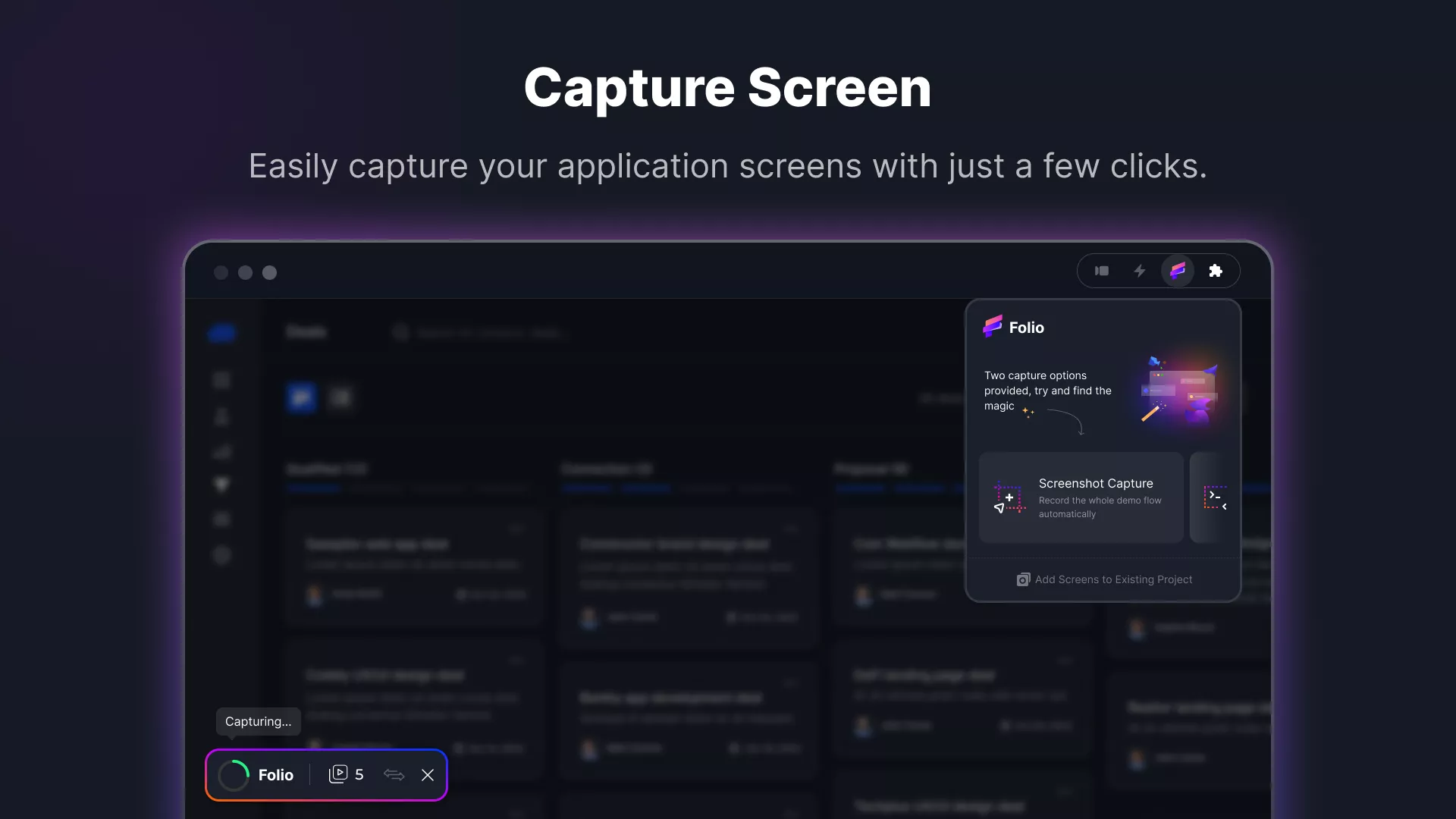Click the Folio logo in popup header
The width and height of the screenshot is (1456, 819).
[992, 327]
